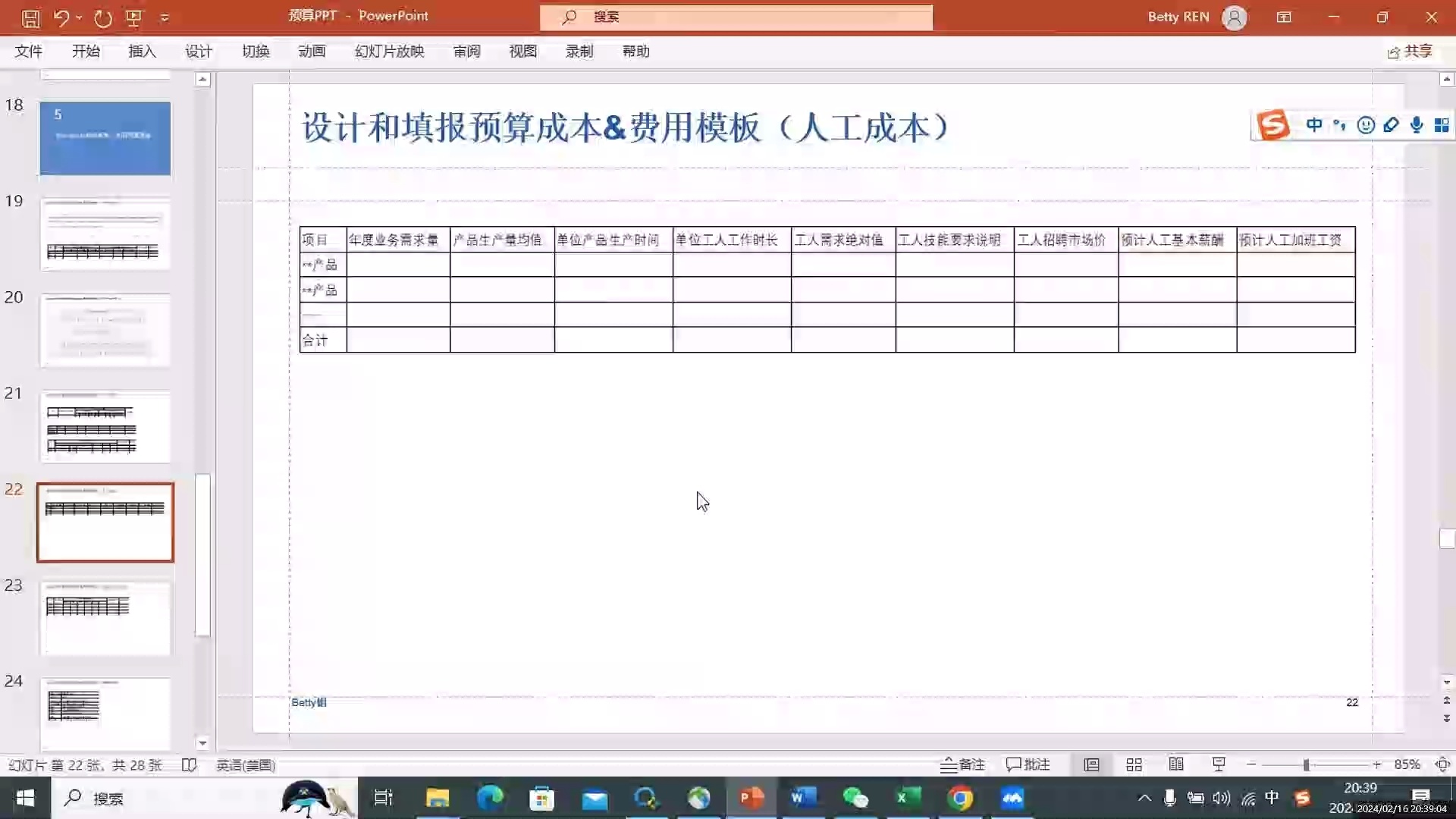1456x819 pixels.
Task: Click the Undo icon
Action: pos(63,17)
